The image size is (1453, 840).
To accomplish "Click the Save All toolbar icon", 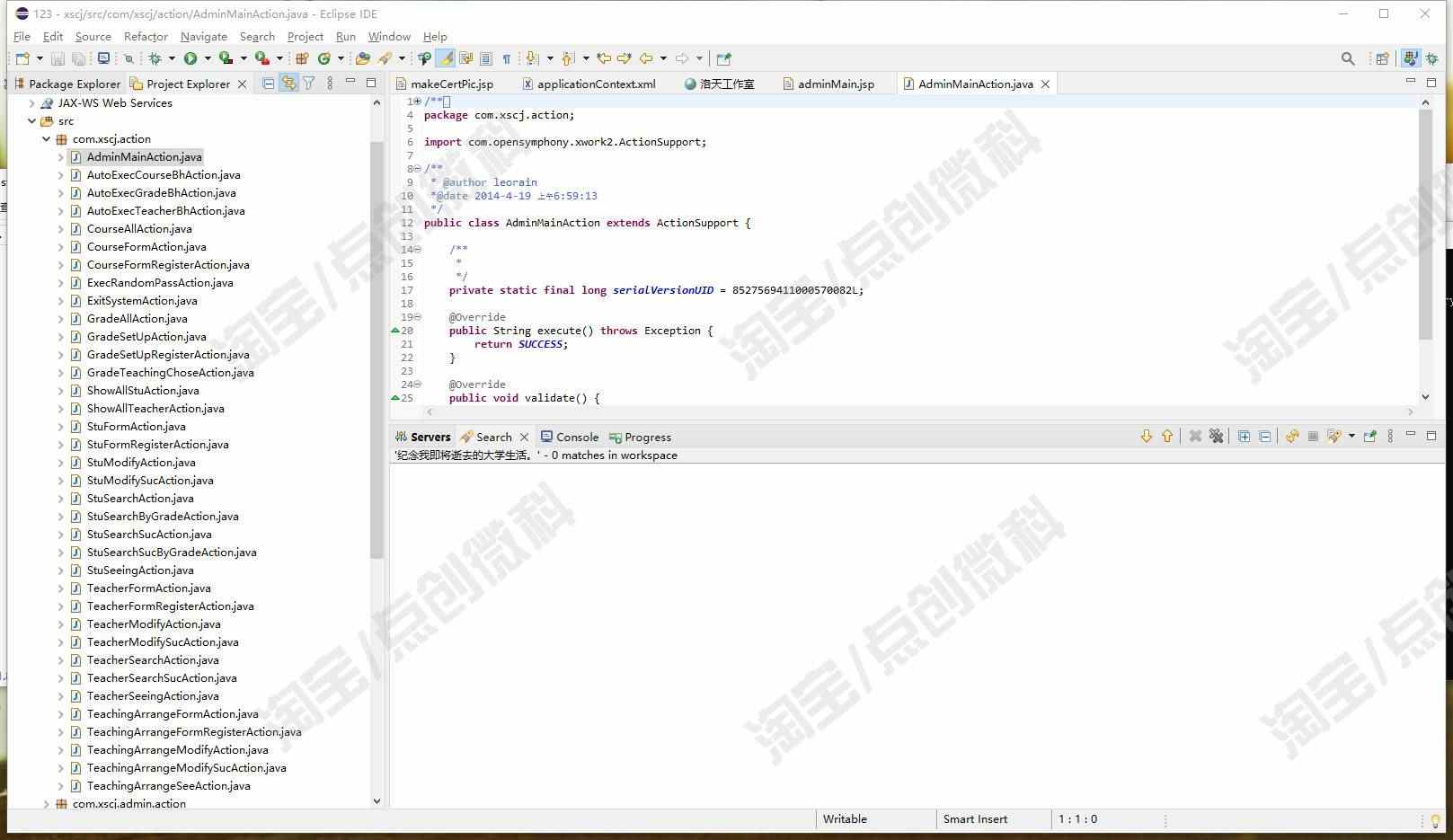I will [79, 58].
